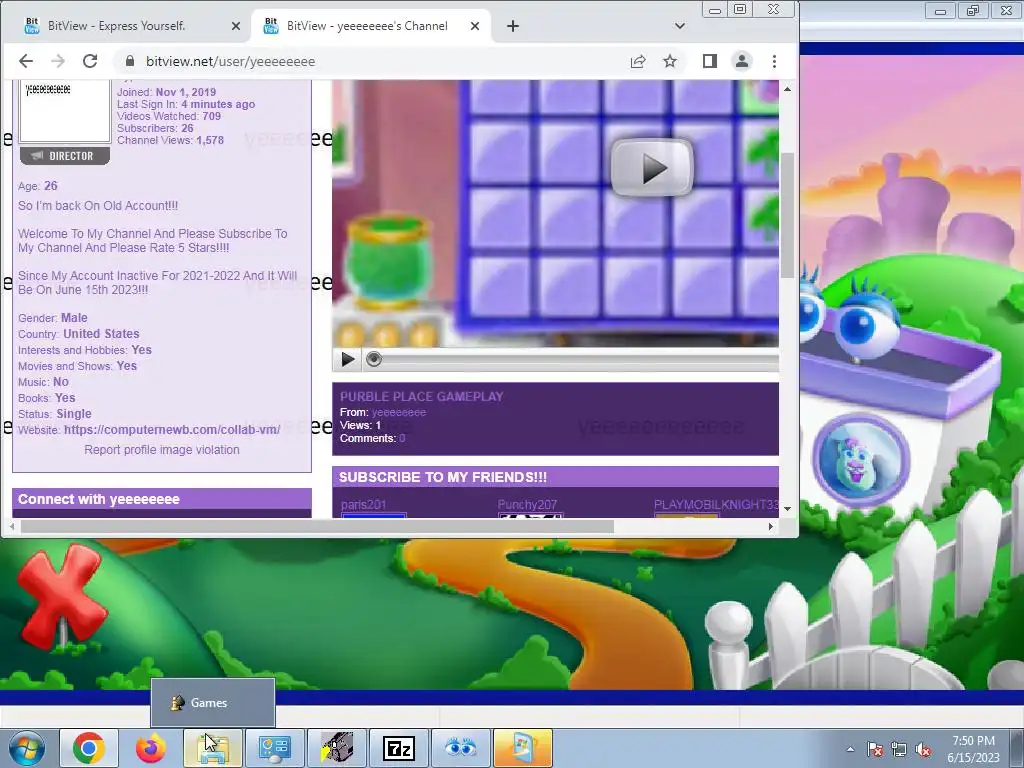This screenshot has width=1024, height=768.
Task: Show hidden system tray icons
Action: click(850, 749)
